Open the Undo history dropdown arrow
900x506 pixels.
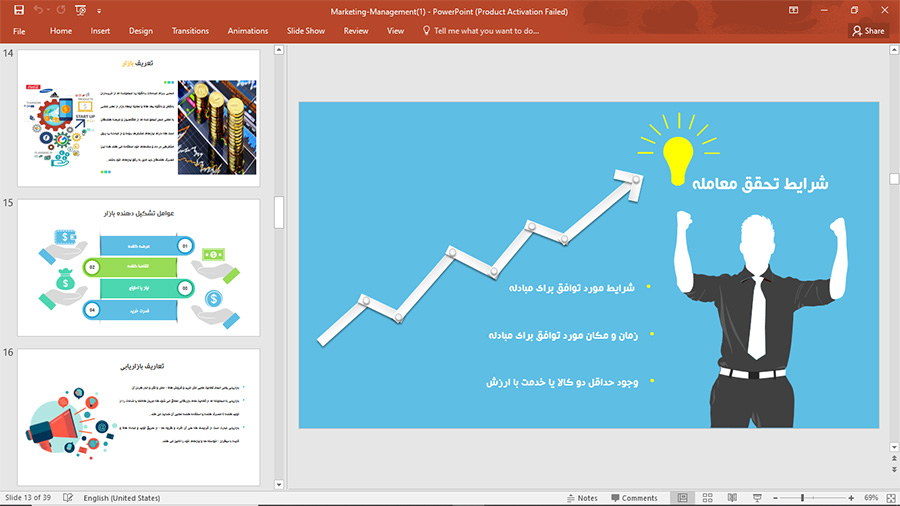(x=50, y=10)
